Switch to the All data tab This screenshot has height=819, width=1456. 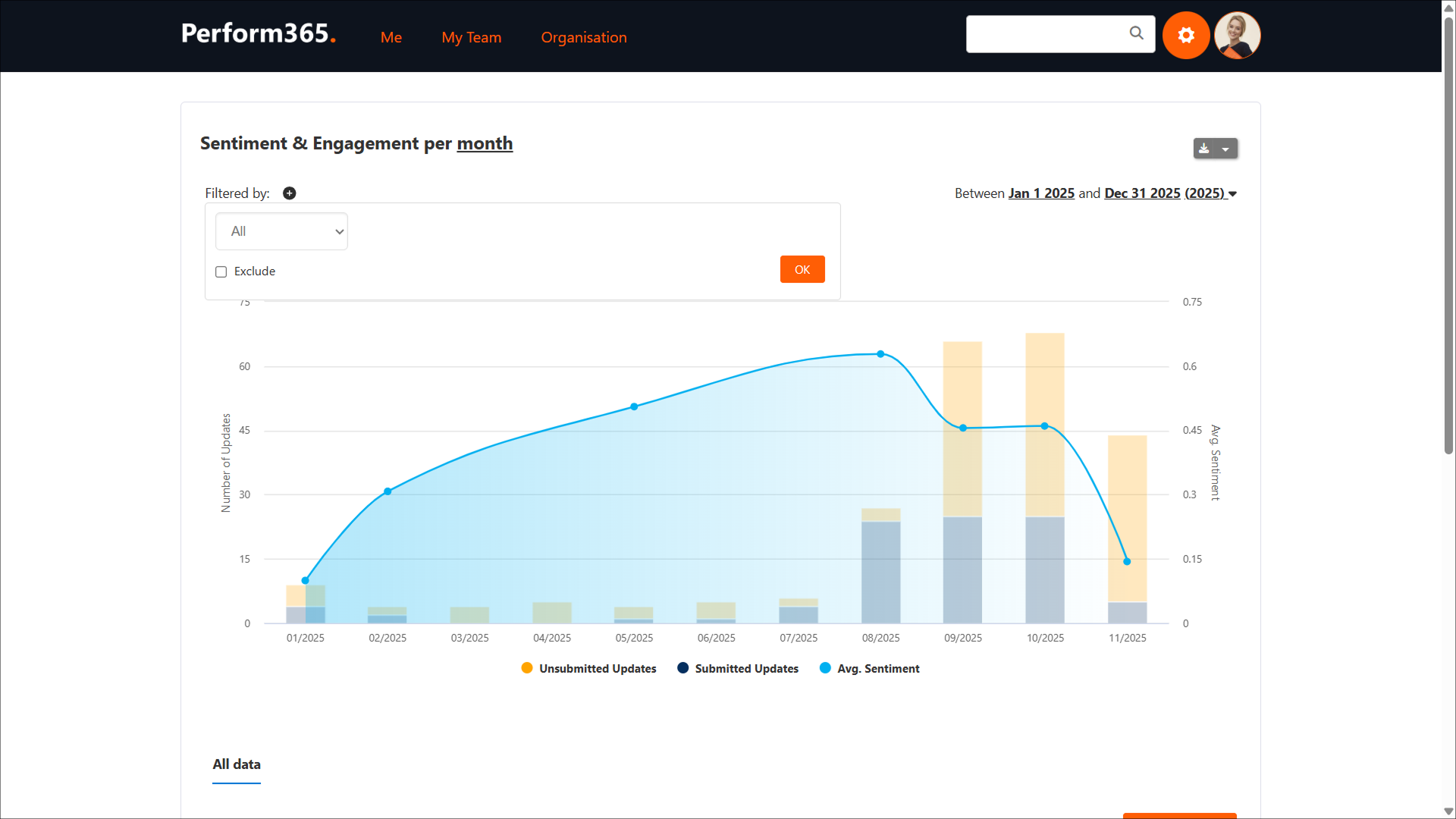click(x=236, y=764)
